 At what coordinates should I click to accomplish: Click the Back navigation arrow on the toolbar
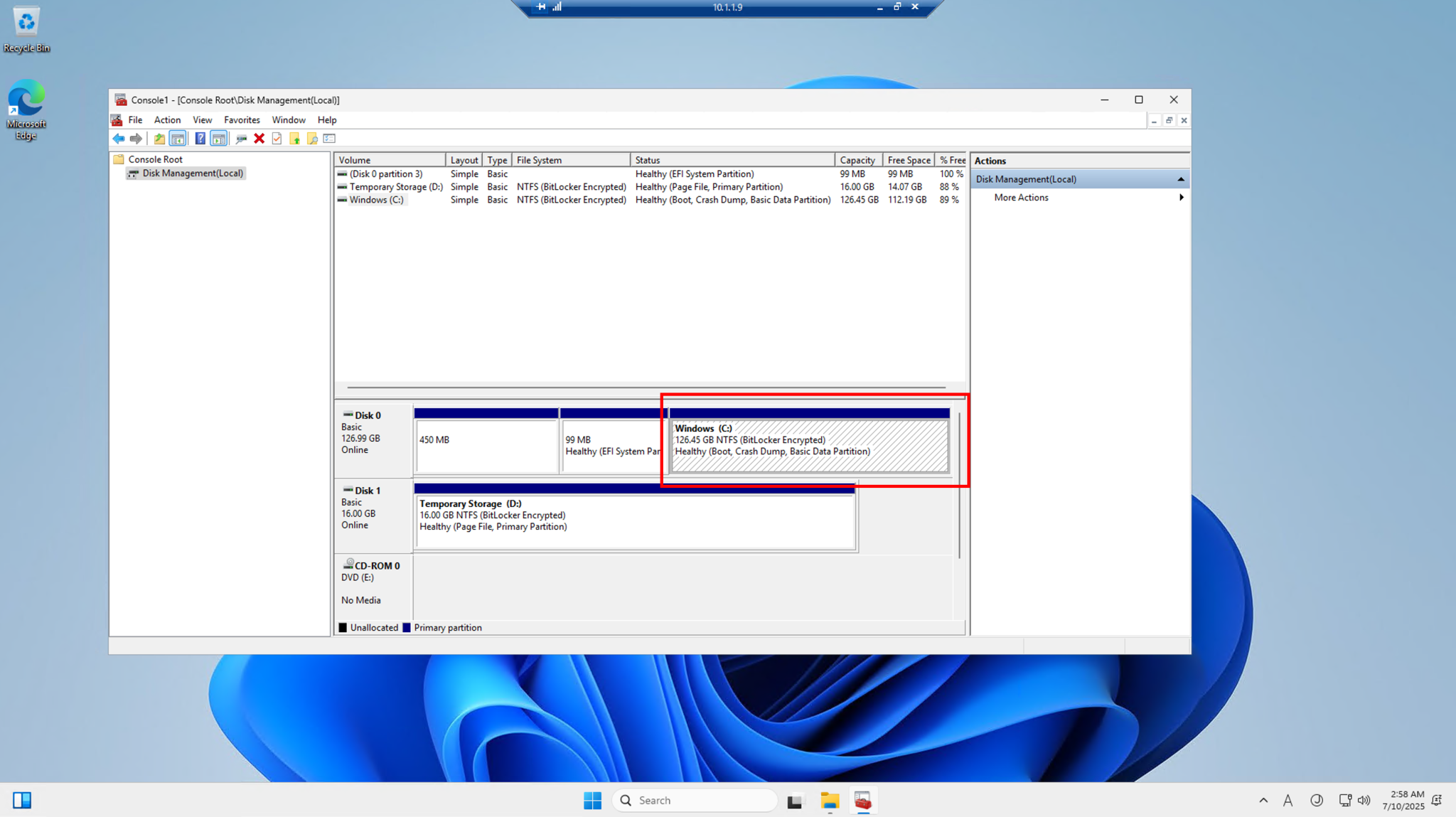119,139
